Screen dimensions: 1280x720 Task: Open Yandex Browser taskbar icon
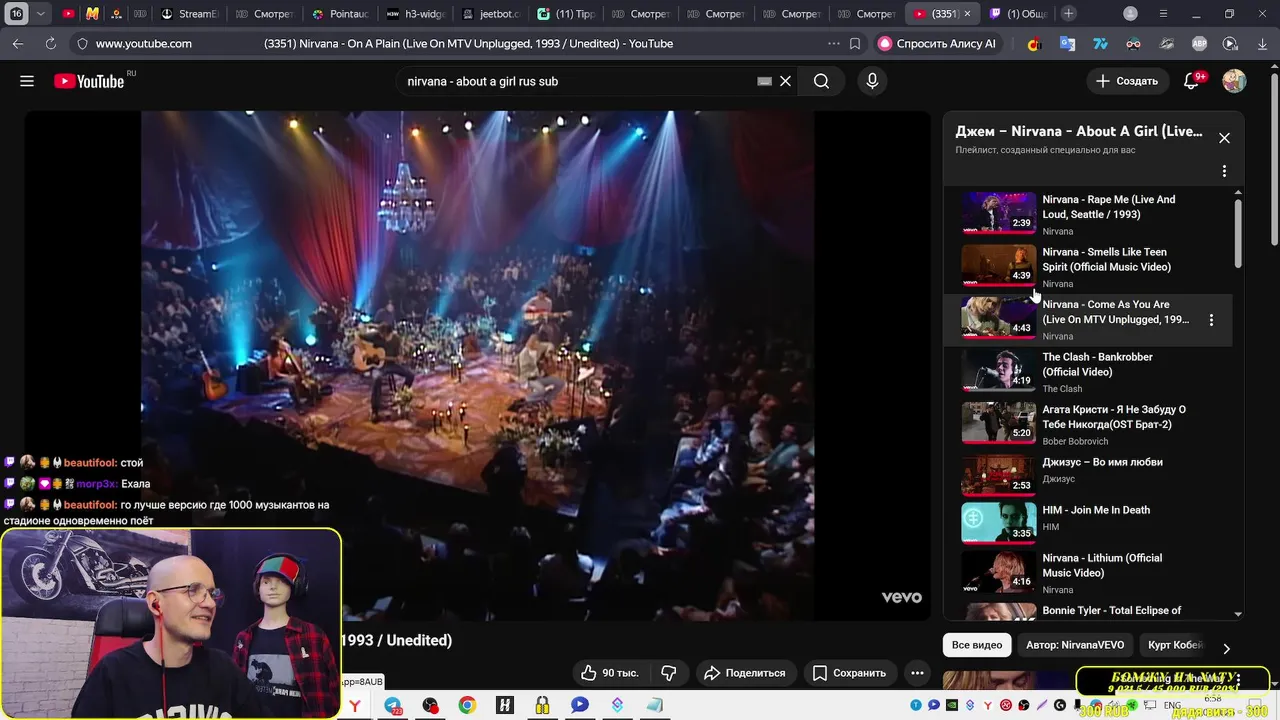pyautogui.click(x=355, y=705)
